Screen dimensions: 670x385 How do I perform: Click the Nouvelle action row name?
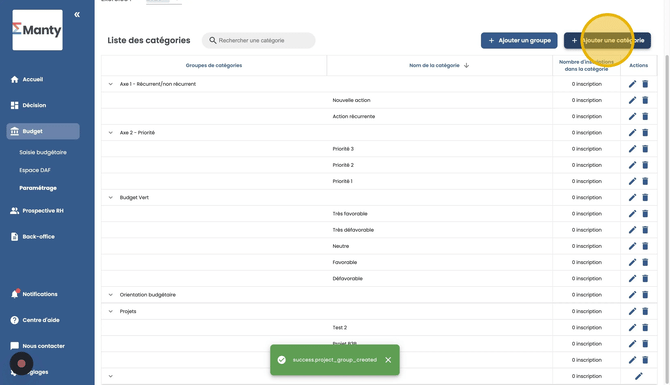coord(351,100)
